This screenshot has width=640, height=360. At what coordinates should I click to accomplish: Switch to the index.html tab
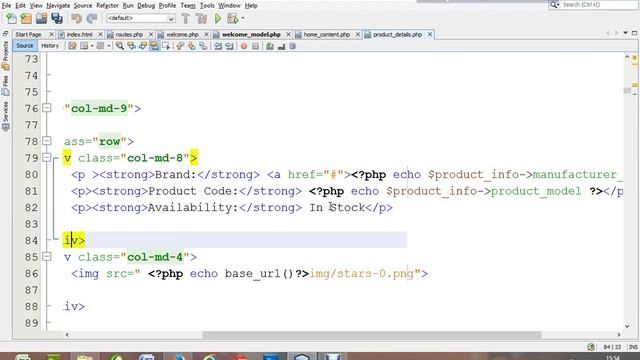click(x=79, y=35)
